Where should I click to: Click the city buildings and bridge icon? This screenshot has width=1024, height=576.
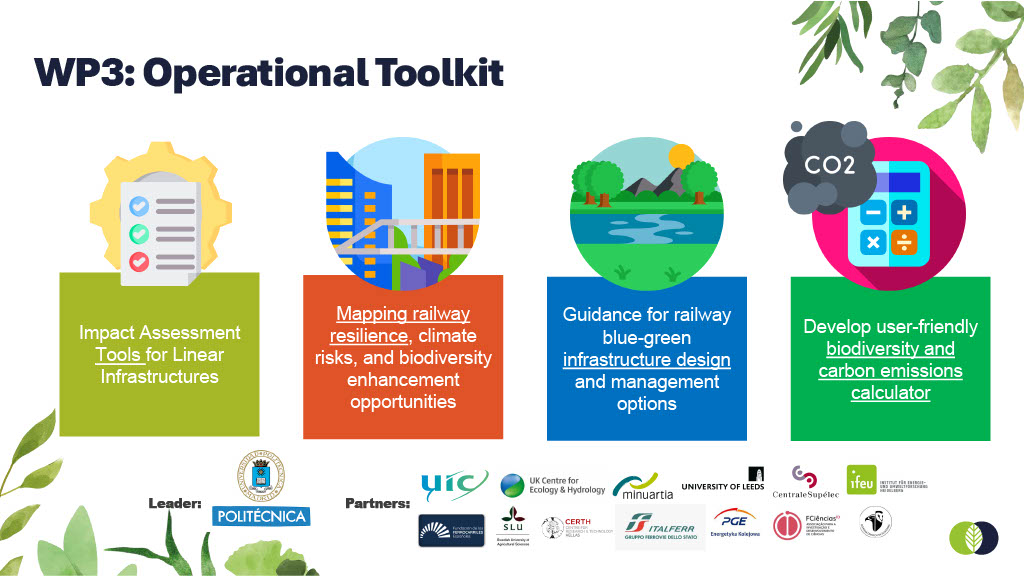tap(403, 214)
